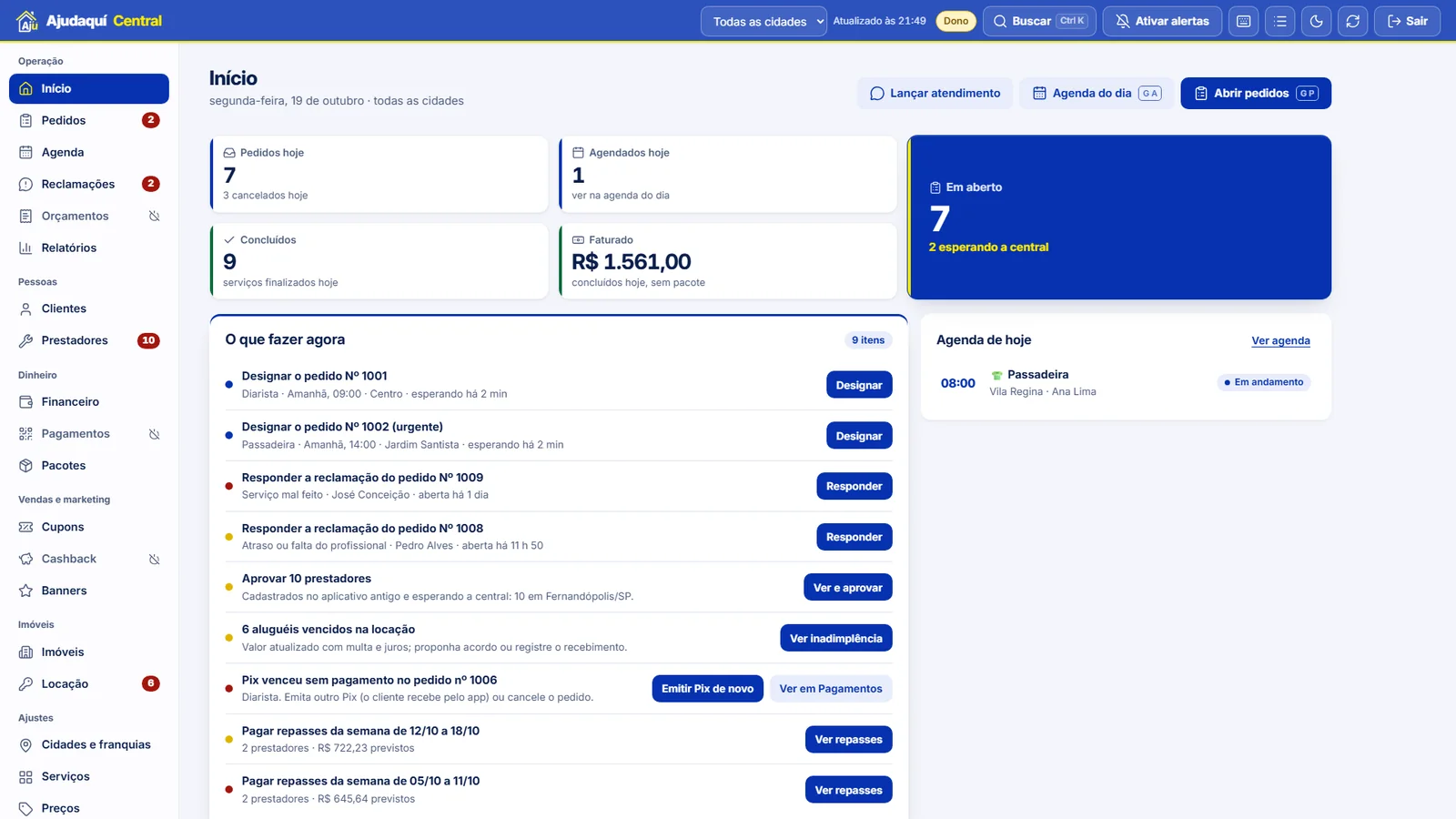This screenshot has height=819, width=1456.
Task: Click Emitir Pix de novo
Action: (707, 689)
